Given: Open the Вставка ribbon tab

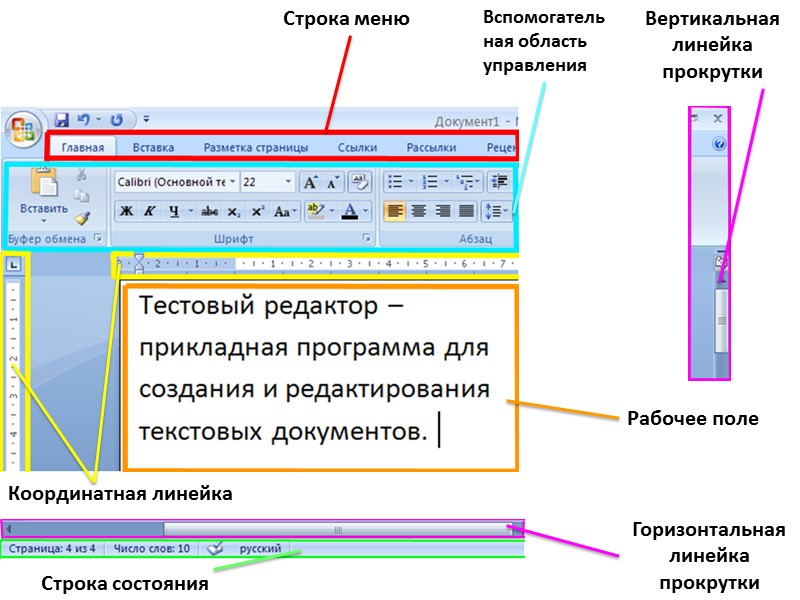Looking at the screenshot, I should tap(153, 147).
